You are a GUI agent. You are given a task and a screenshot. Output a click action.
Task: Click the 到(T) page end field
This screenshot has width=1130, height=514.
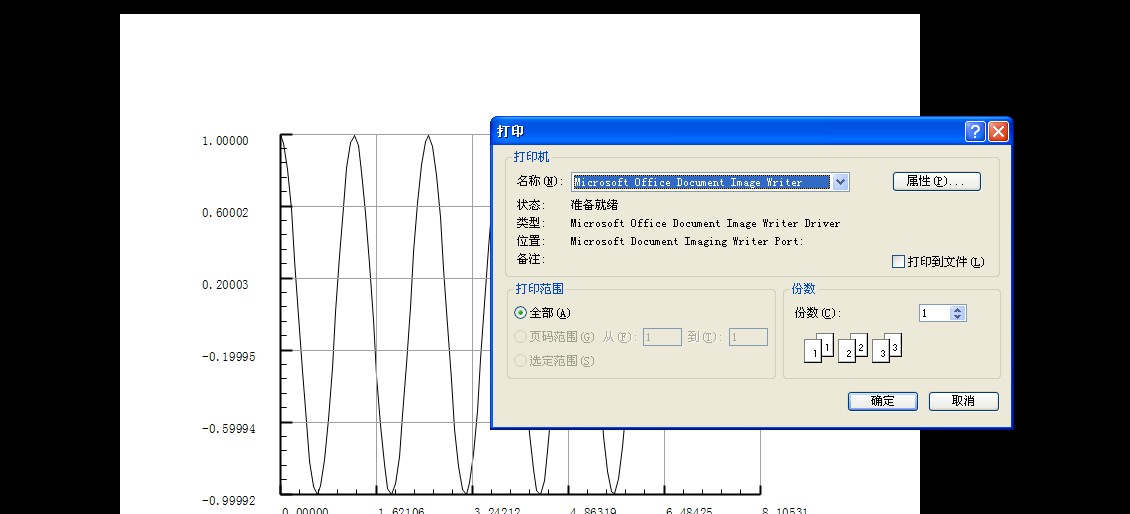(x=748, y=337)
